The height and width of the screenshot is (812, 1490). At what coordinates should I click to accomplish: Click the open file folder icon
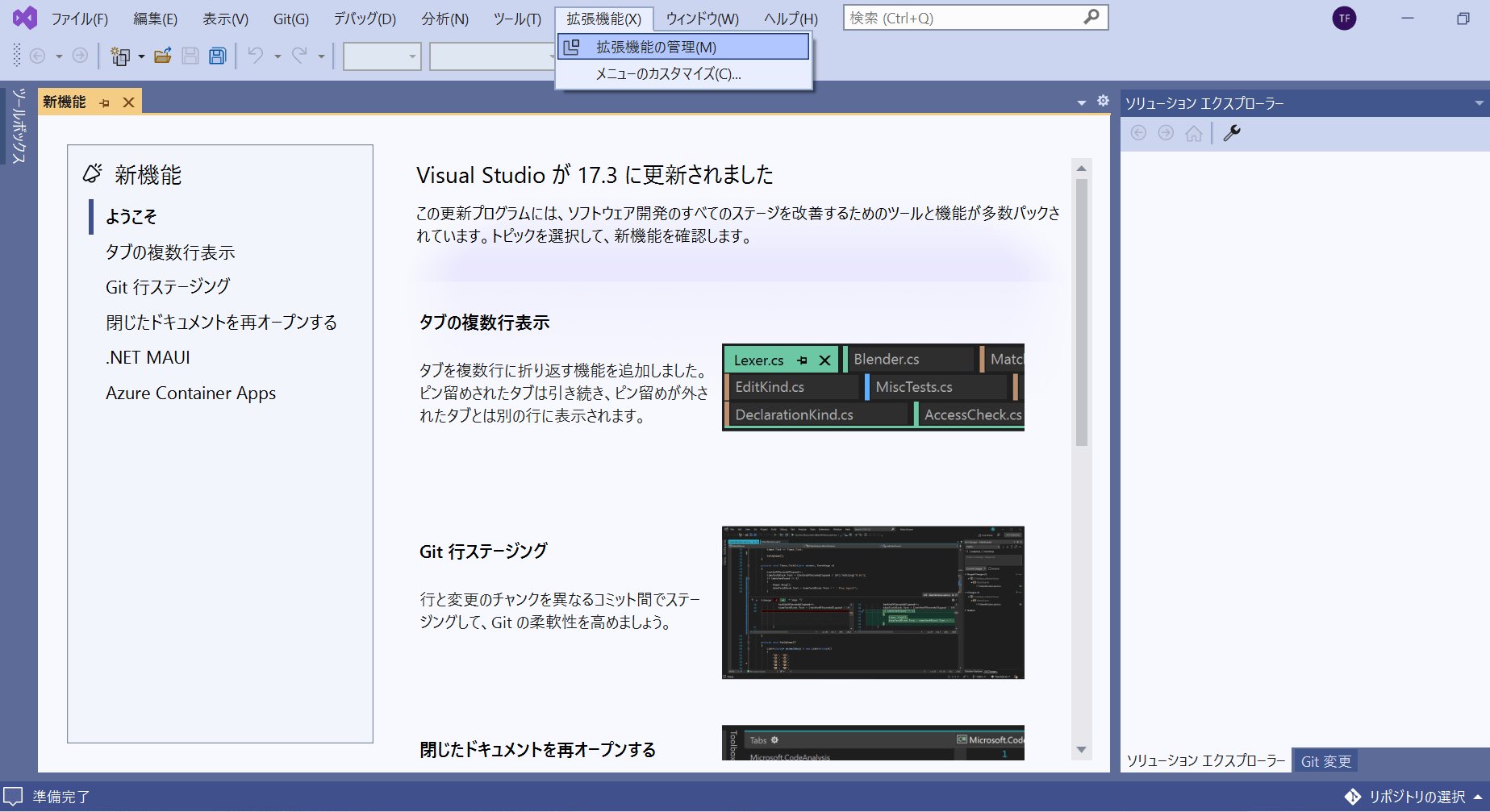coord(163,56)
